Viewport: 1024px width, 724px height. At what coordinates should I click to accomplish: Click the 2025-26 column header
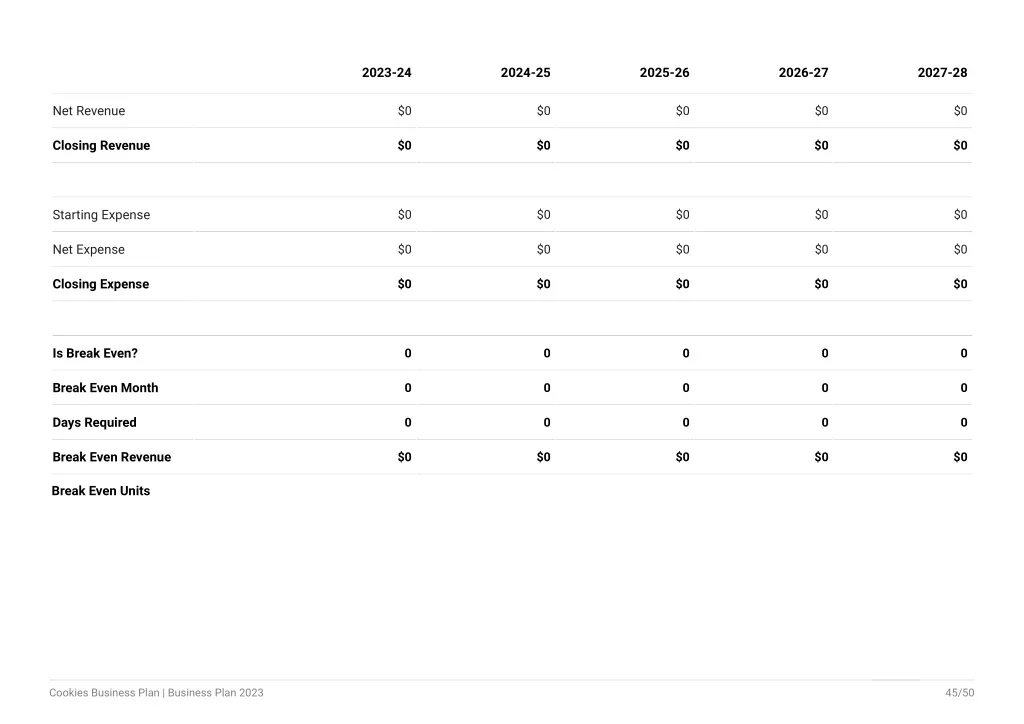(x=664, y=73)
